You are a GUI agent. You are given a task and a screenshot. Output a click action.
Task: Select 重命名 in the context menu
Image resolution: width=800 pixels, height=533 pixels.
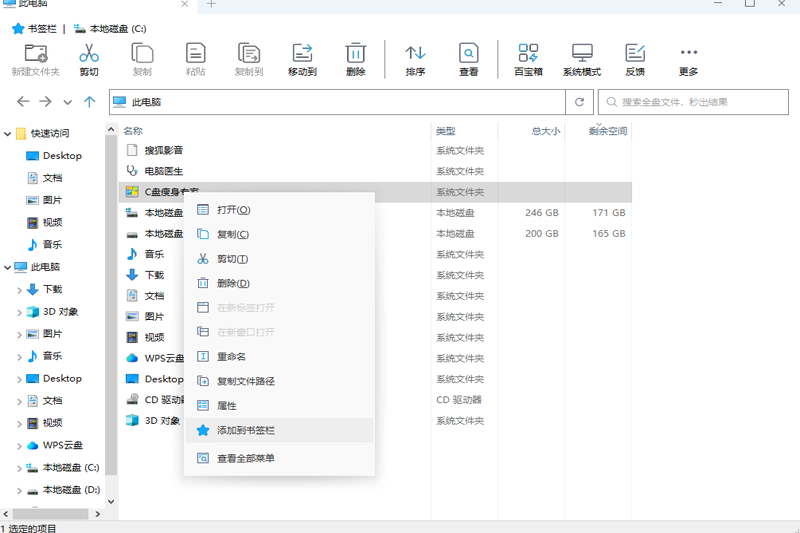pos(231,357)
